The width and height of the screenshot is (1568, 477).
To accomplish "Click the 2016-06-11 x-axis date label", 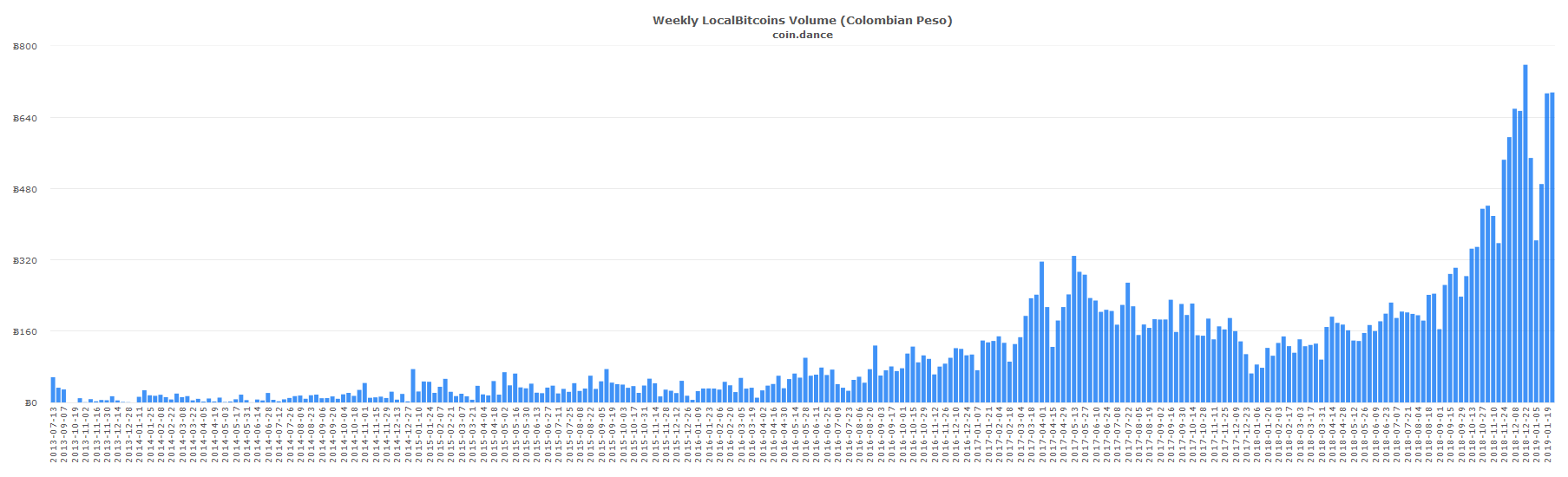I will [x=816, y=435].
